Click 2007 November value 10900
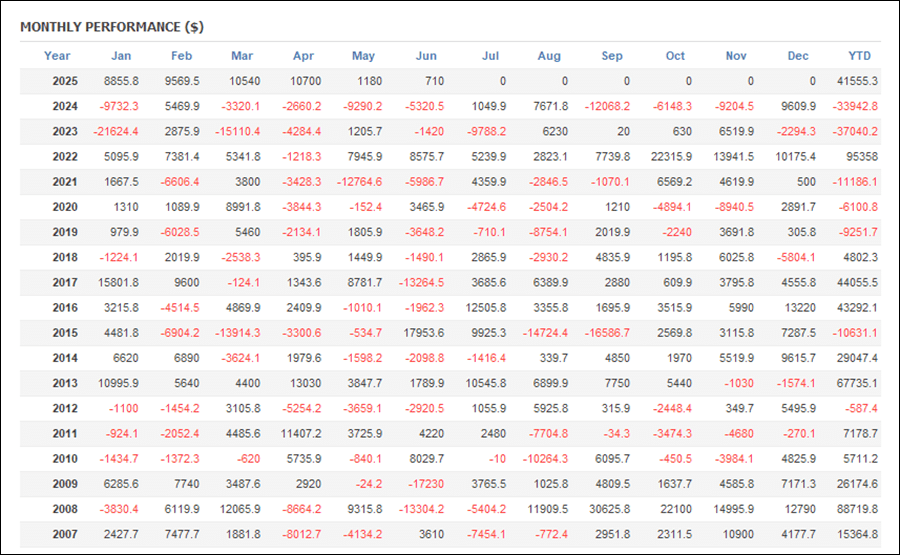Image resolution: width=900 pixels, height=555 pixels. point(738,534)
